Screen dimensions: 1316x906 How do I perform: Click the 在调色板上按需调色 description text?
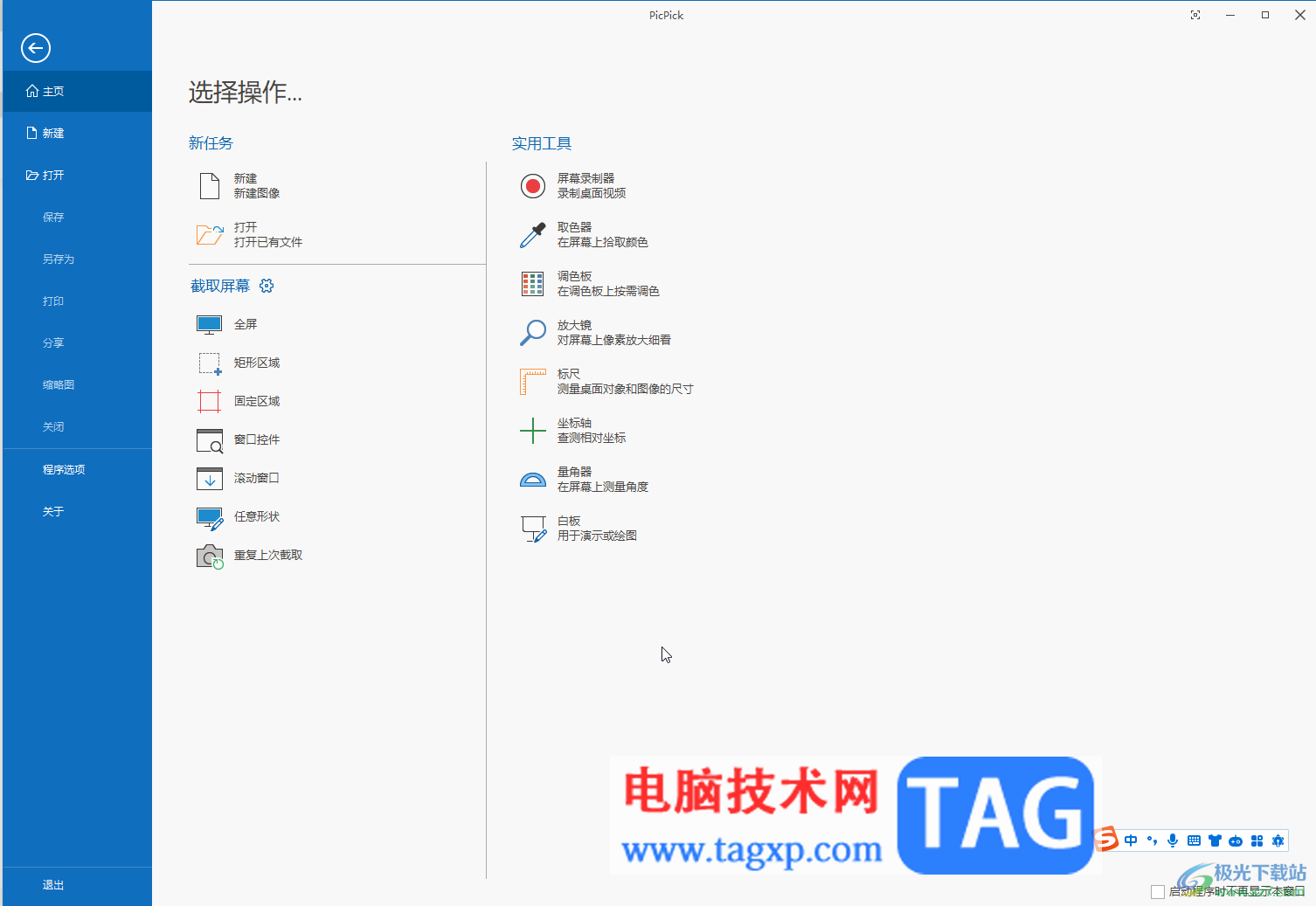[x=608, y=291]
